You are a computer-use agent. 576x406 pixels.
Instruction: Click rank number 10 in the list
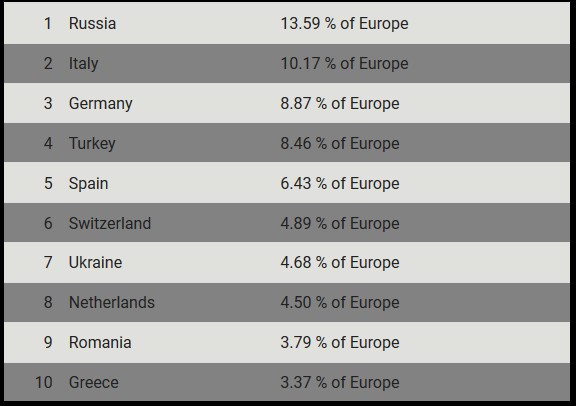tap(44, 382)
